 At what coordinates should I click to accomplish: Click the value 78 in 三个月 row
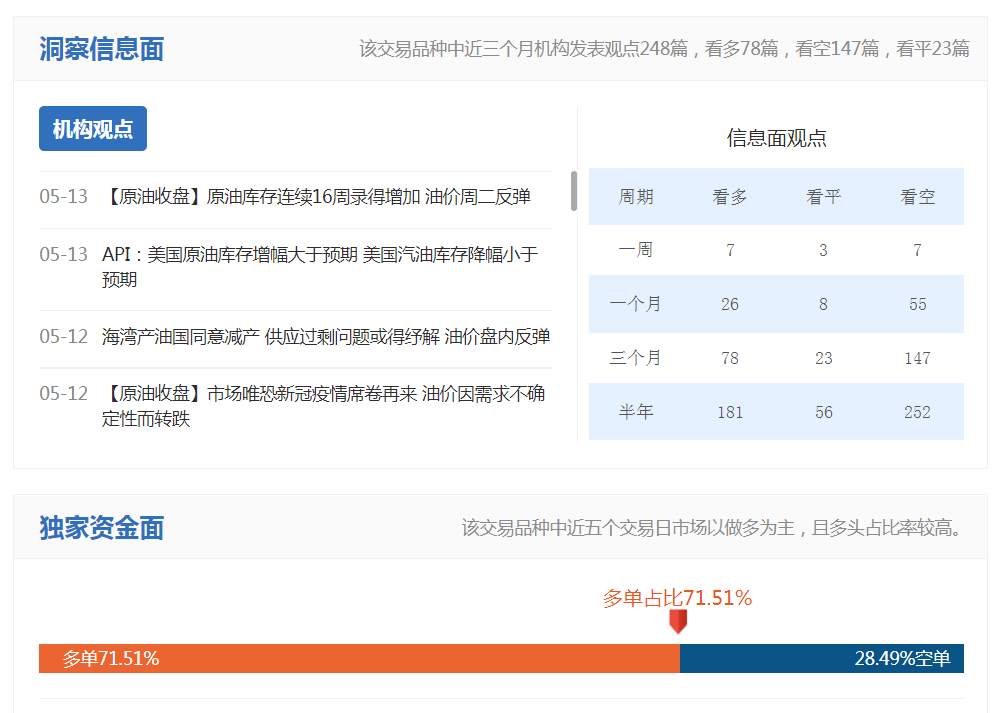click(729, 358)
